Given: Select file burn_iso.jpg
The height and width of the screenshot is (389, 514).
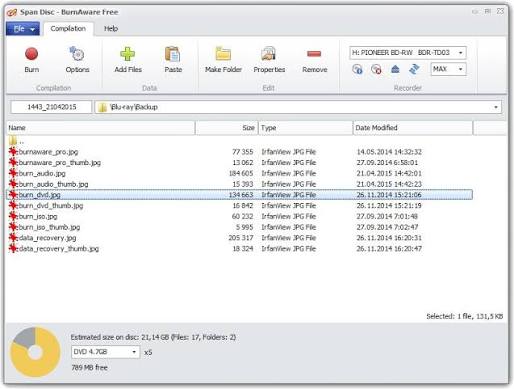Looking at the screenshot, I should (38, 216).
